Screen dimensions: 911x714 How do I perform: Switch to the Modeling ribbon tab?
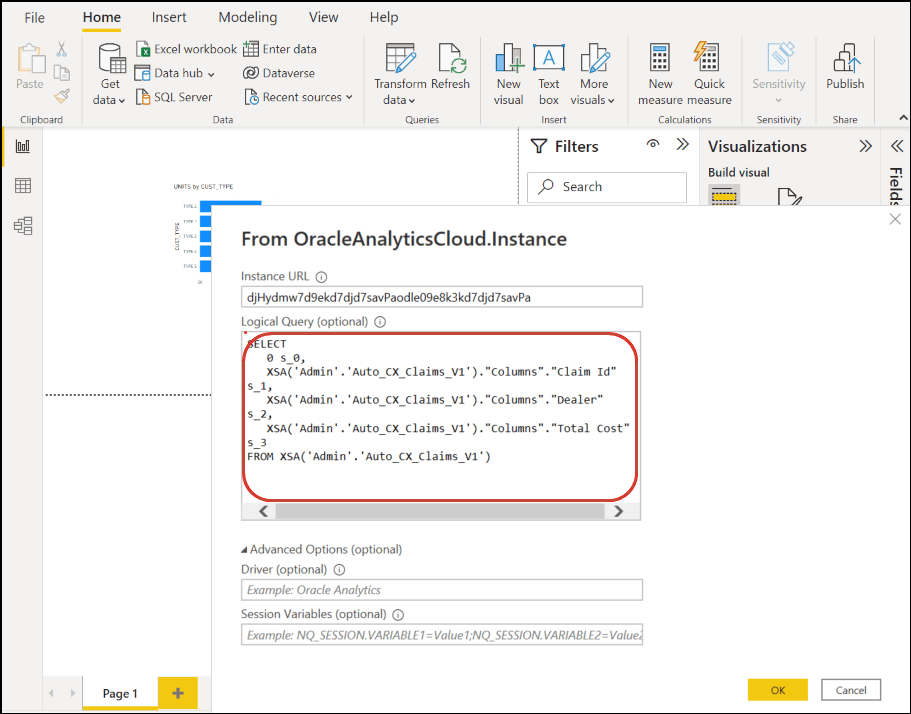(246, 17)
